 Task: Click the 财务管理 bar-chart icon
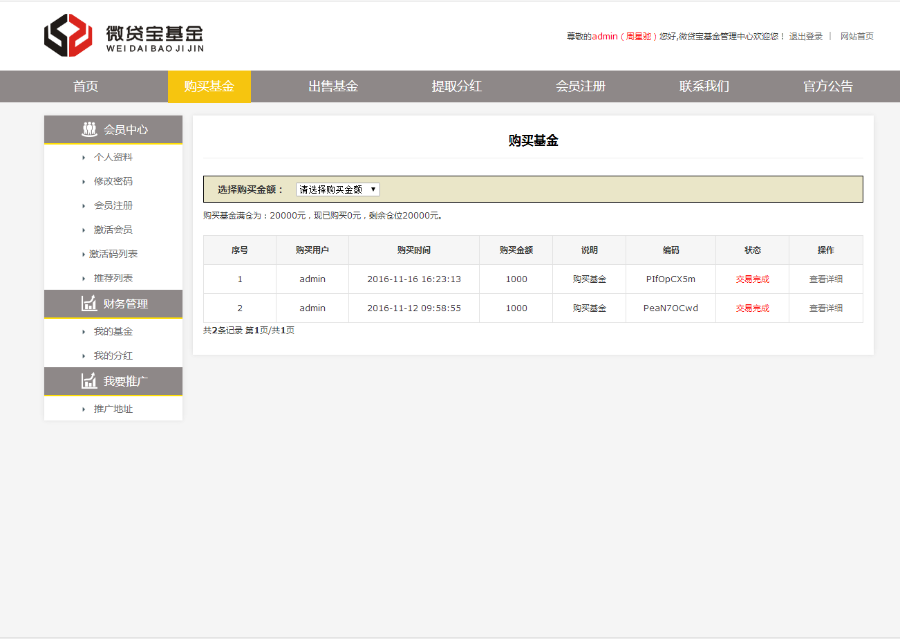[x=88, y=304]
